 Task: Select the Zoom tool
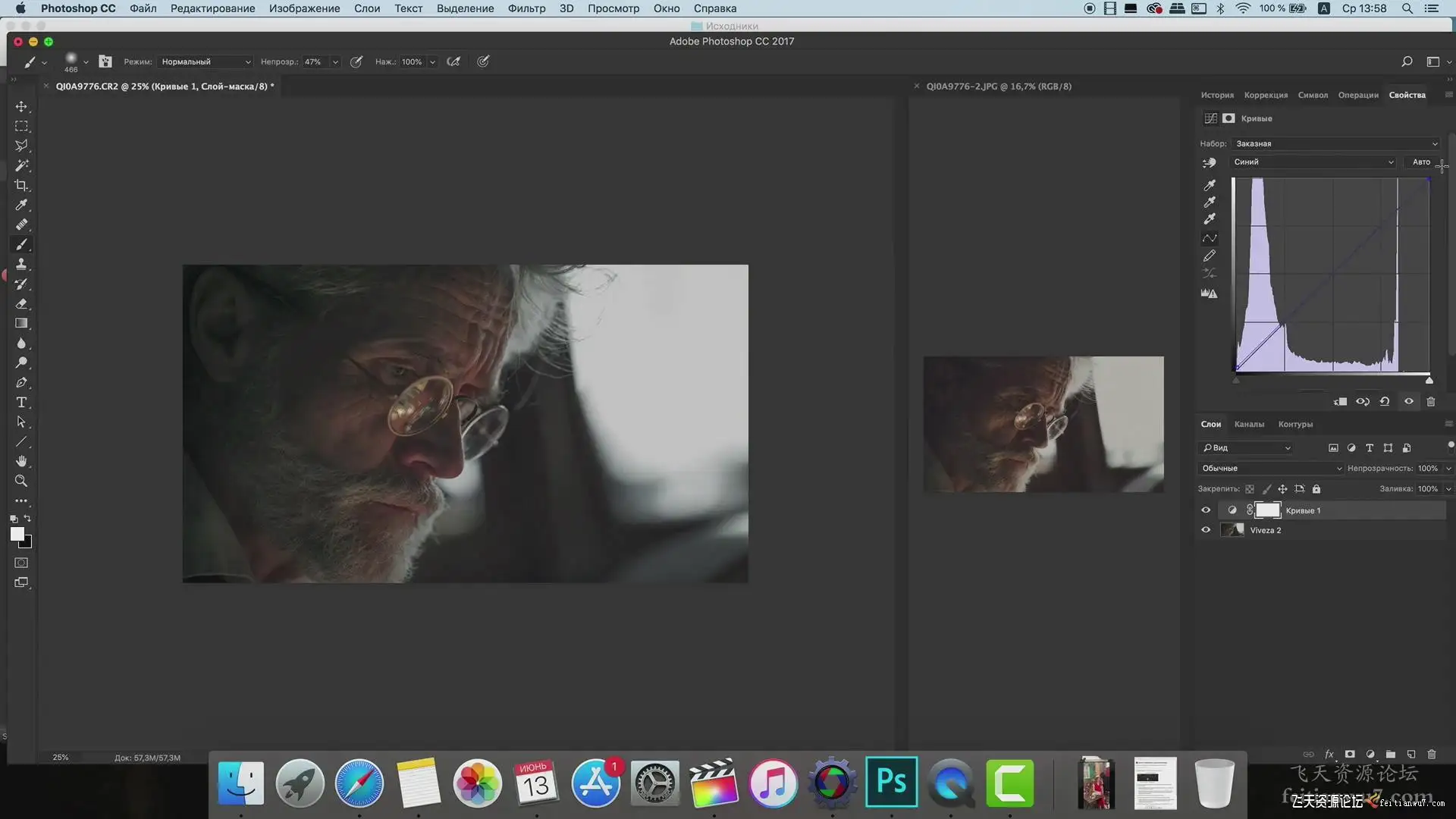pos(21,481)
